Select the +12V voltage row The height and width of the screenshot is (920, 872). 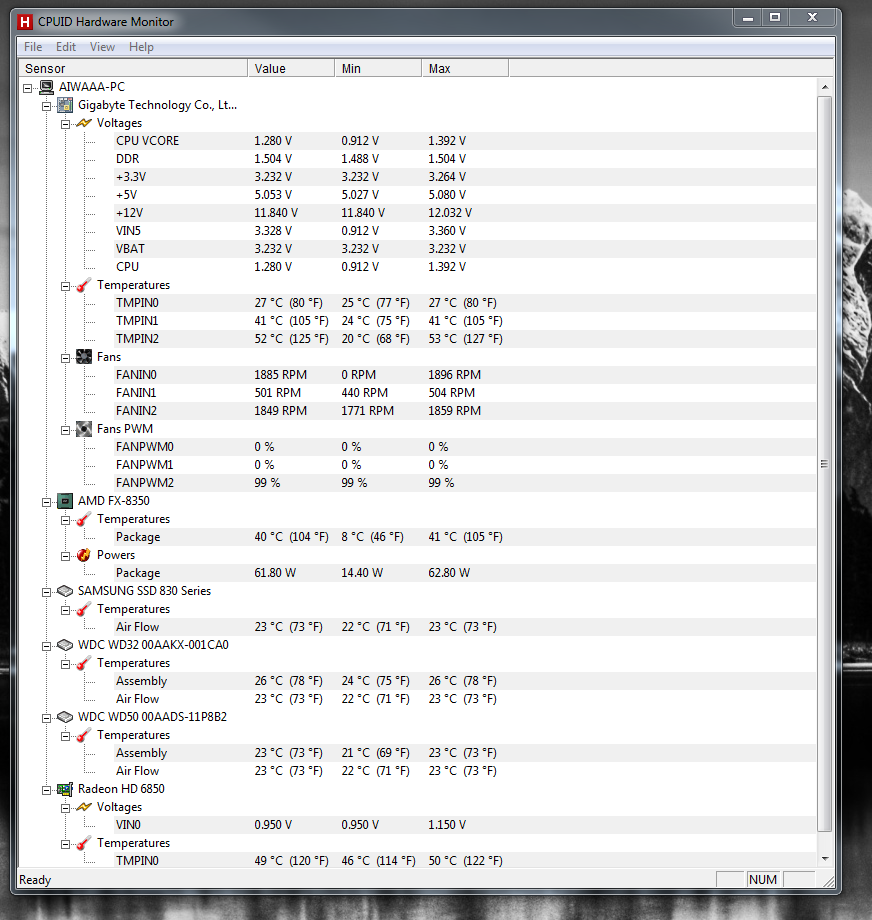point(465,213)
